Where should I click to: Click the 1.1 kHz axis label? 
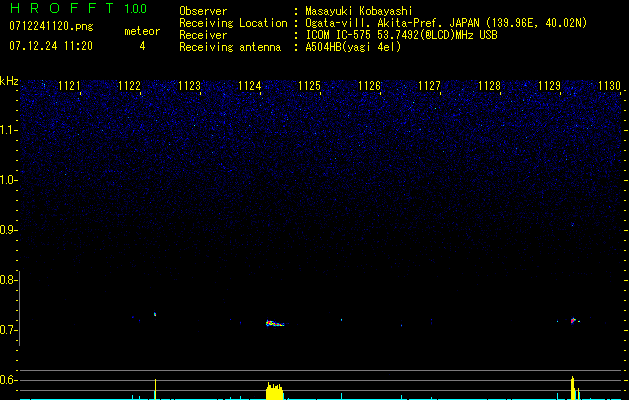click(x=8, y=130)
